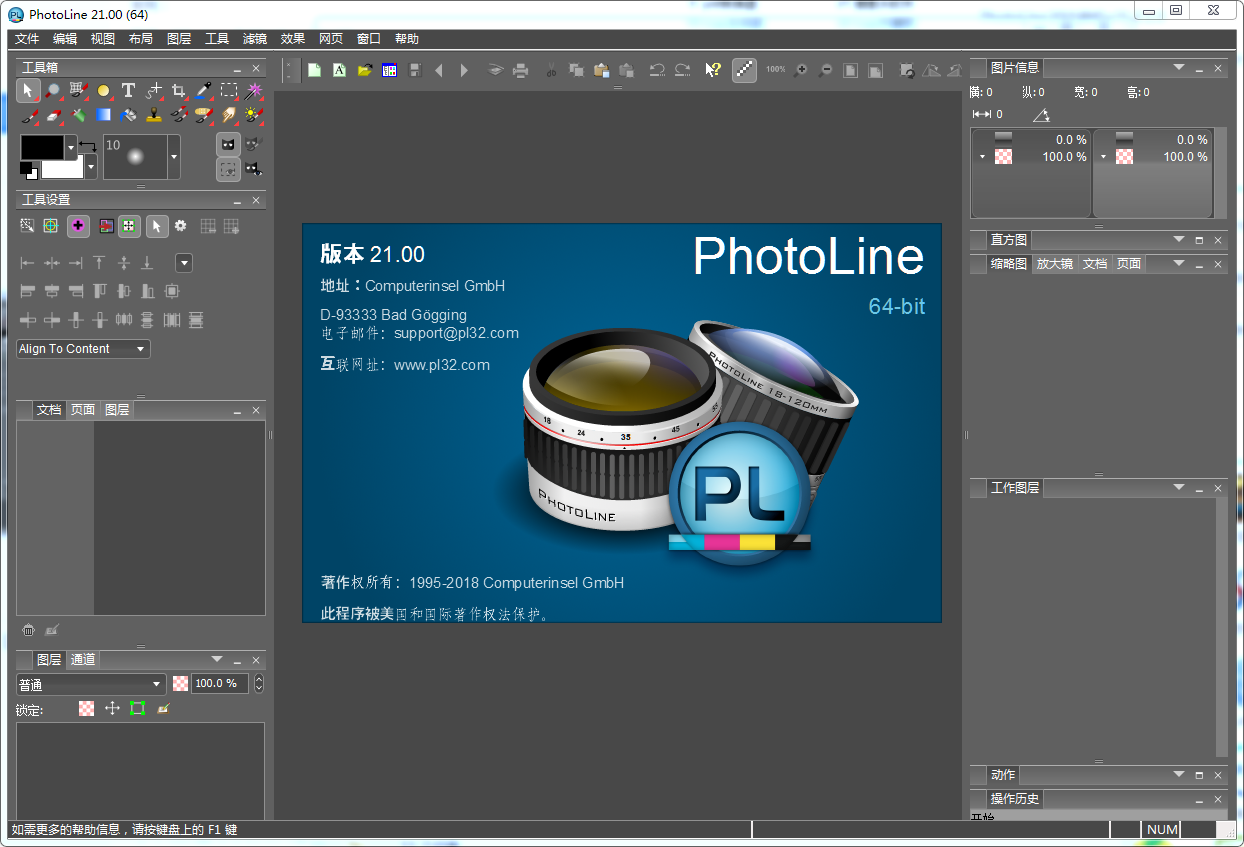Click the Zoom In magnifier in toolbar

click(x=801, y=70)
